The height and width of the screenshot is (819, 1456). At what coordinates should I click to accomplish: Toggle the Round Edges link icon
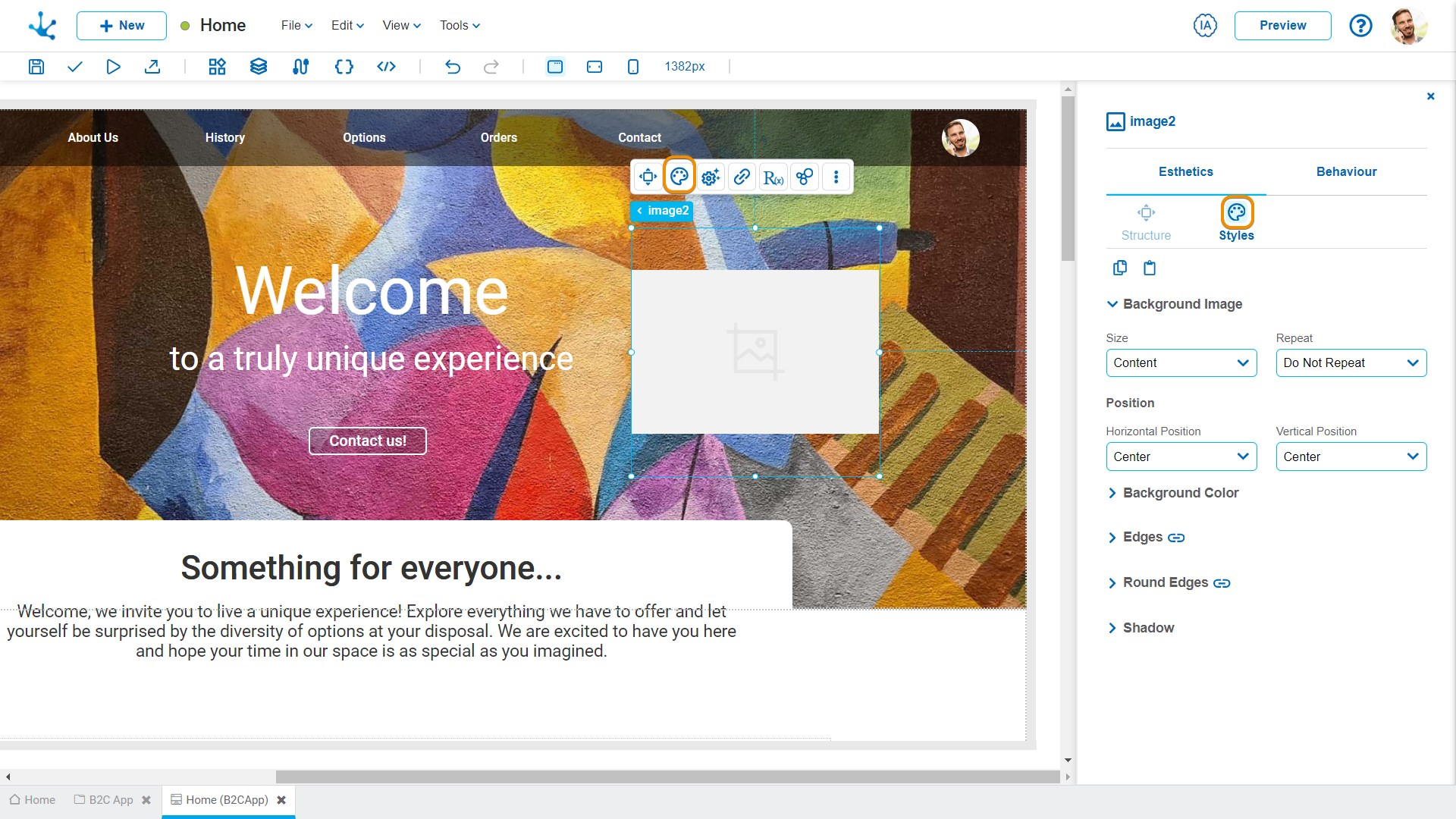pos(1223,582)
